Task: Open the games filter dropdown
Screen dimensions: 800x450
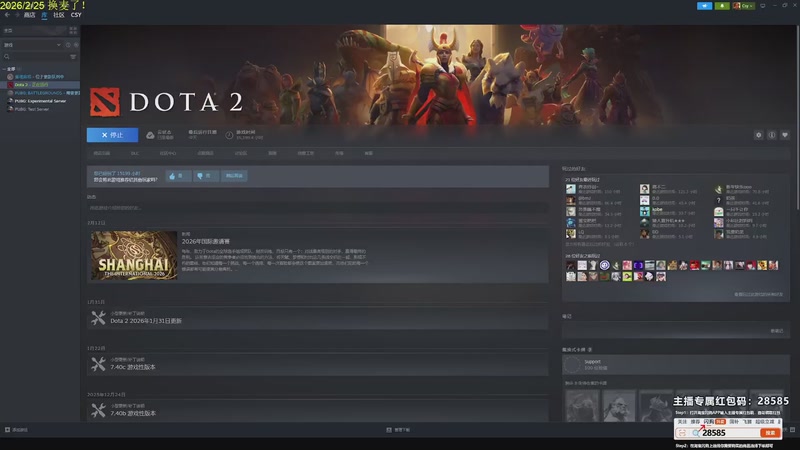Action: coord(32,45)
